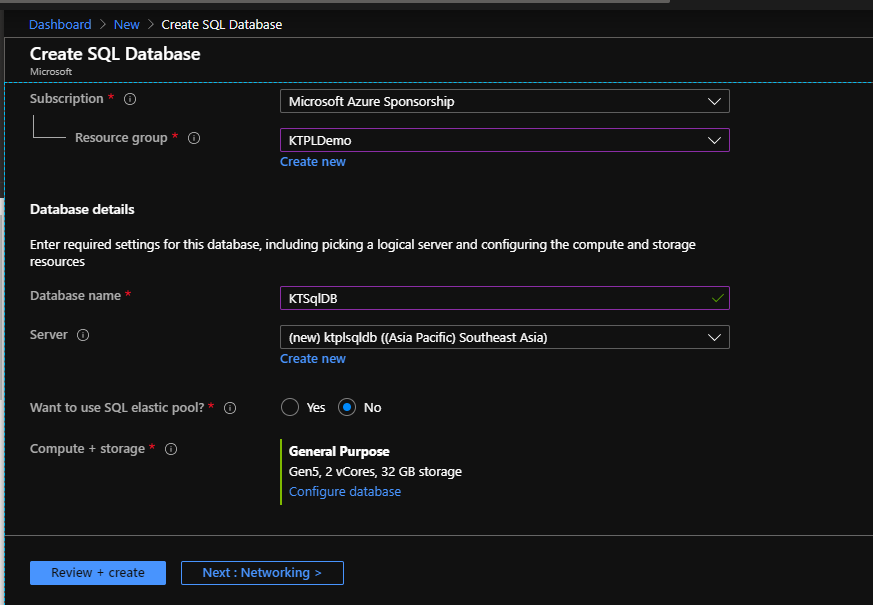The image size is (873, 605).
Task: Open the Resource group info icon
Action: click(194, 138)
